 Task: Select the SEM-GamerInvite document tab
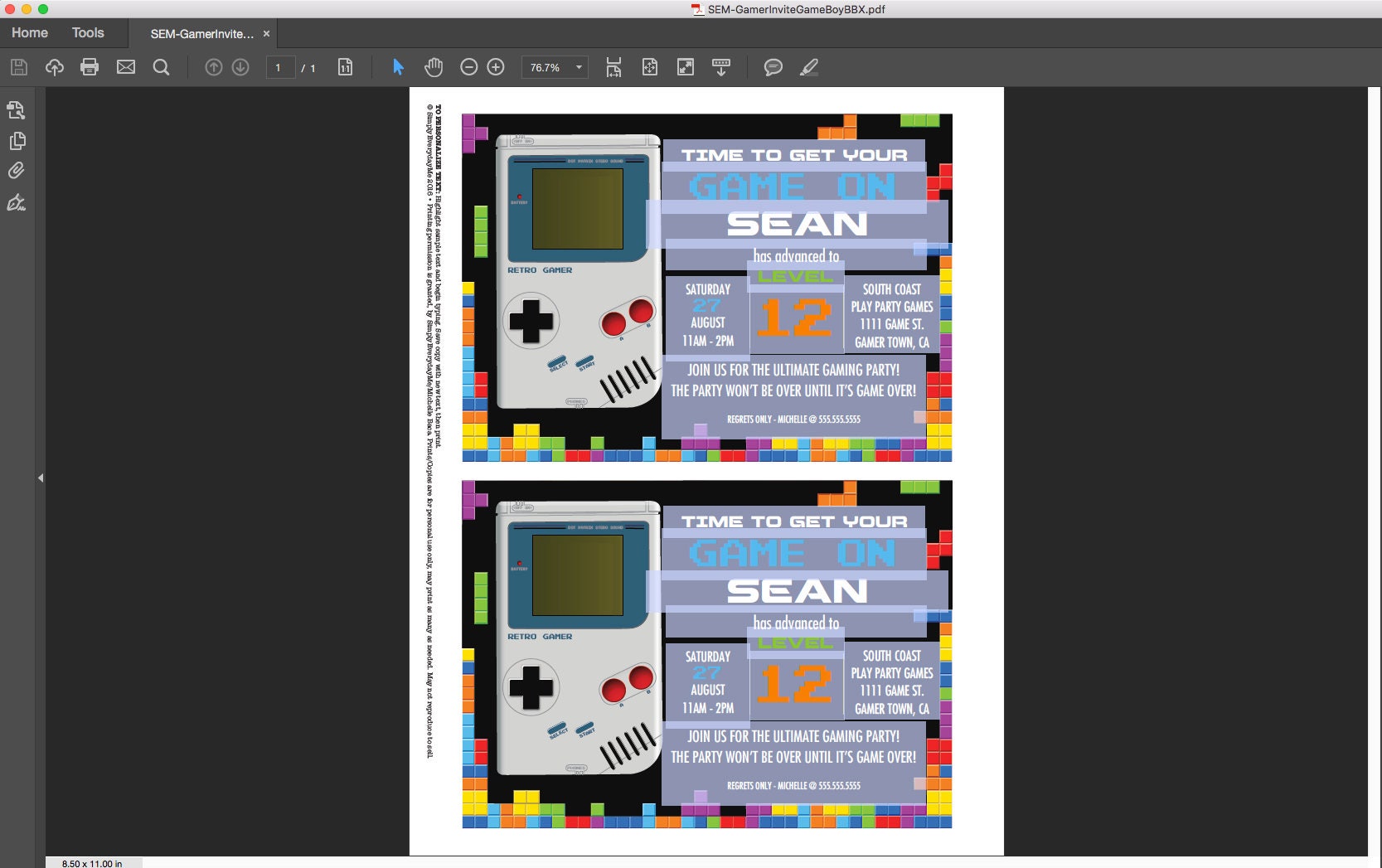[x=201, y=34]
